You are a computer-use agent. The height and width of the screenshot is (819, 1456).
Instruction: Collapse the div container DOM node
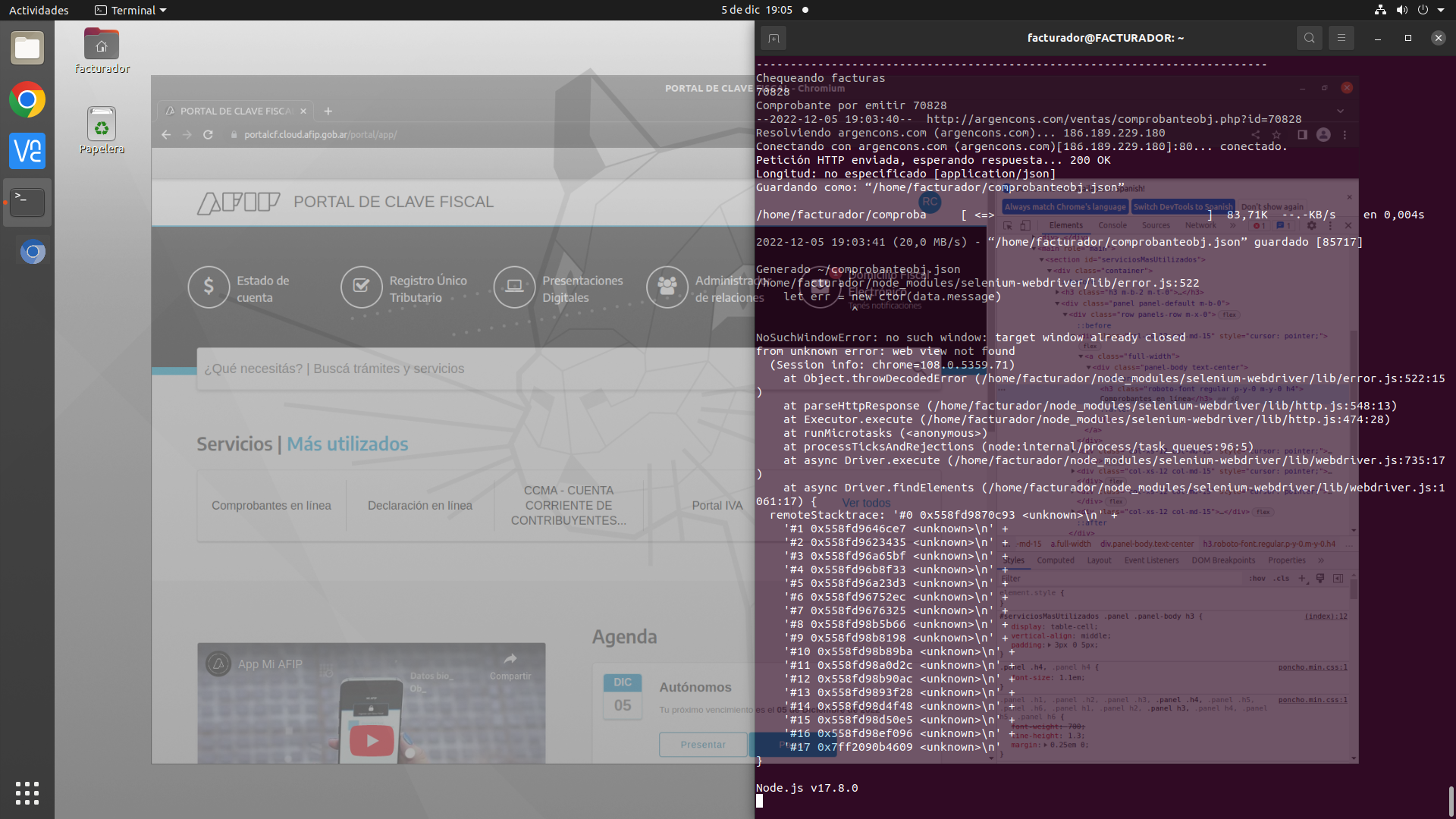coord(1050,271)
